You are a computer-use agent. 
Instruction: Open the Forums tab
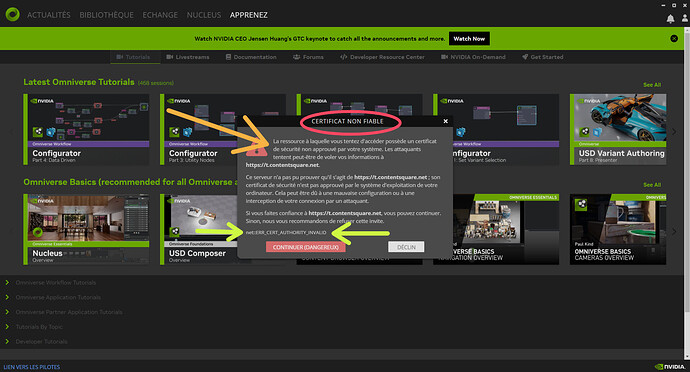pyautogui.click(x=308, y=57)
